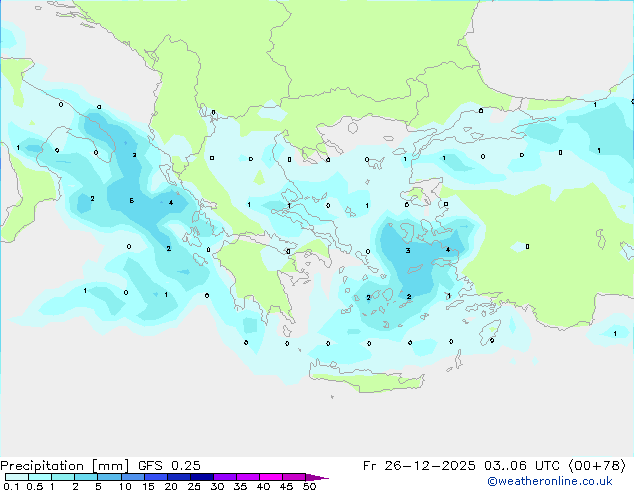Click the "15" legend scale label

[148, 486]
